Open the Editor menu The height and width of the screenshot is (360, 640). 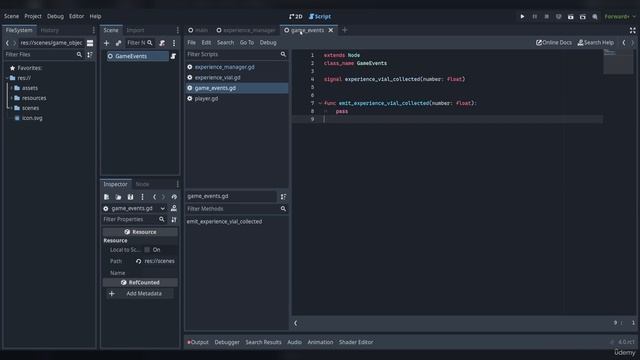click(76, 16)
